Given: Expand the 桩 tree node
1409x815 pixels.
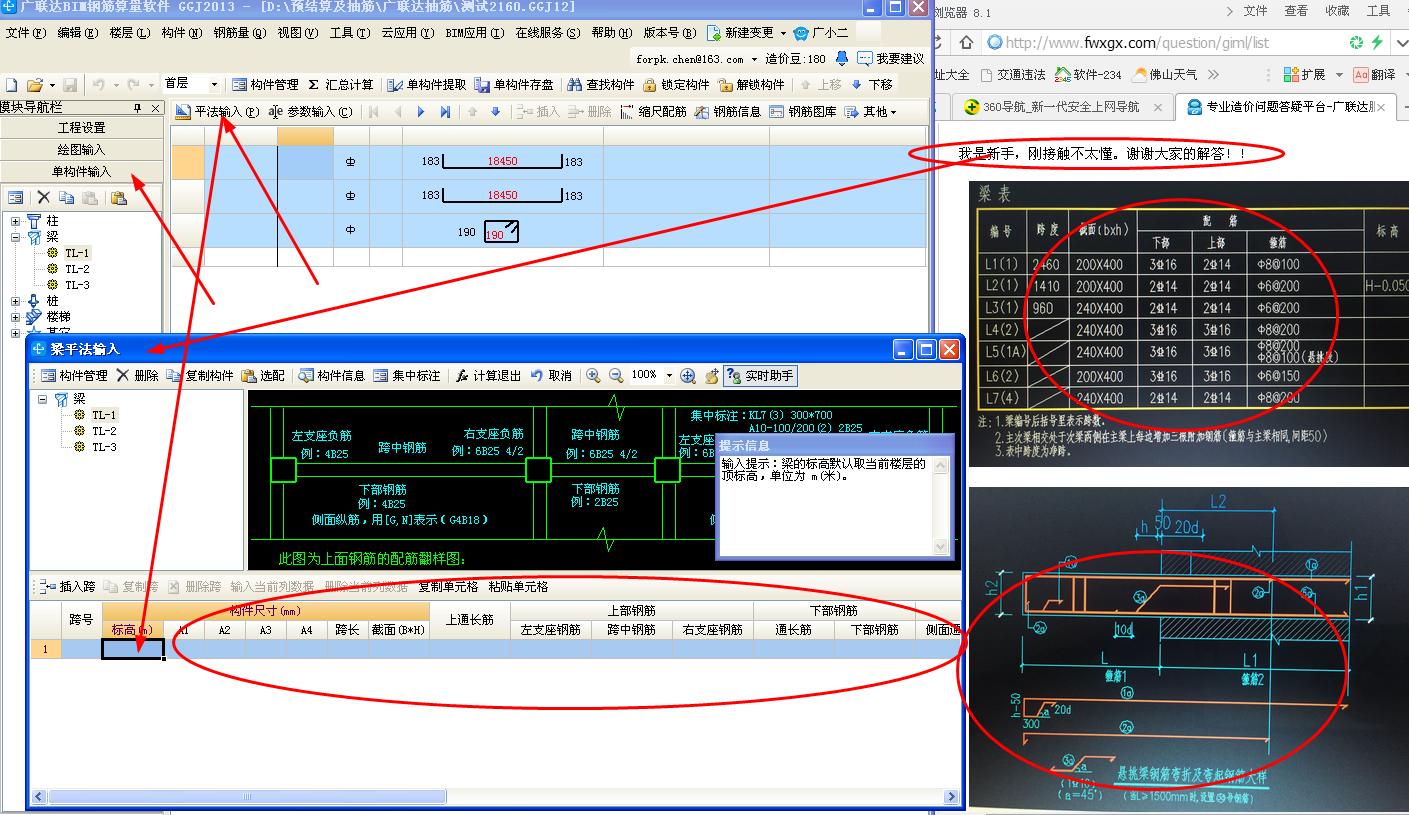Looking at the screenshot, I should pos(16,301).
